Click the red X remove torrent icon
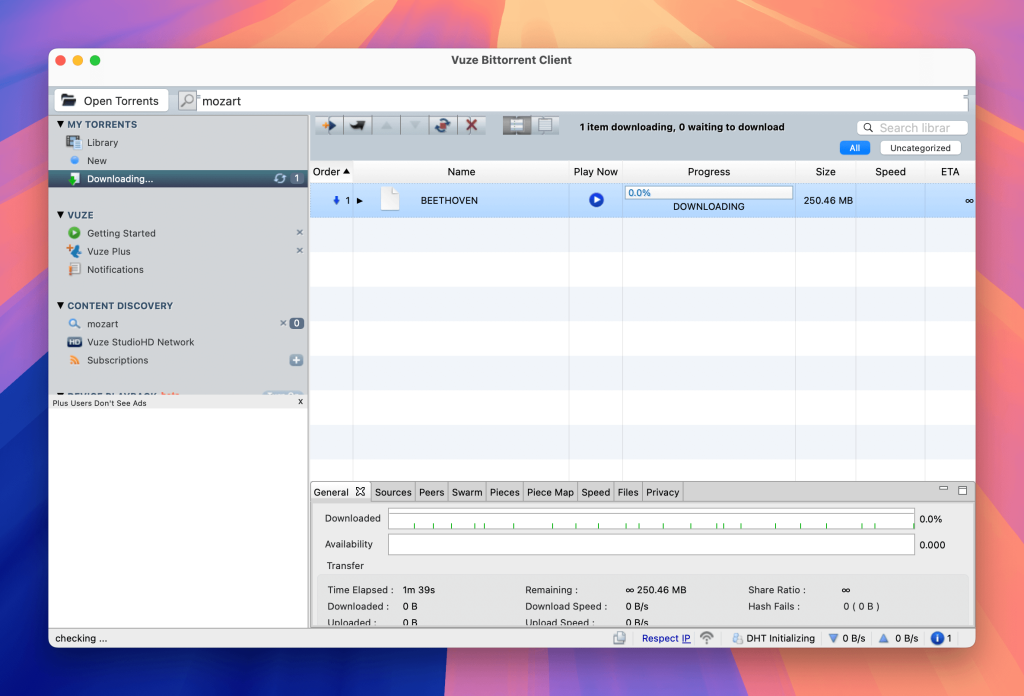The height and width of the screenshot is (696, 1024). (472, 125)
